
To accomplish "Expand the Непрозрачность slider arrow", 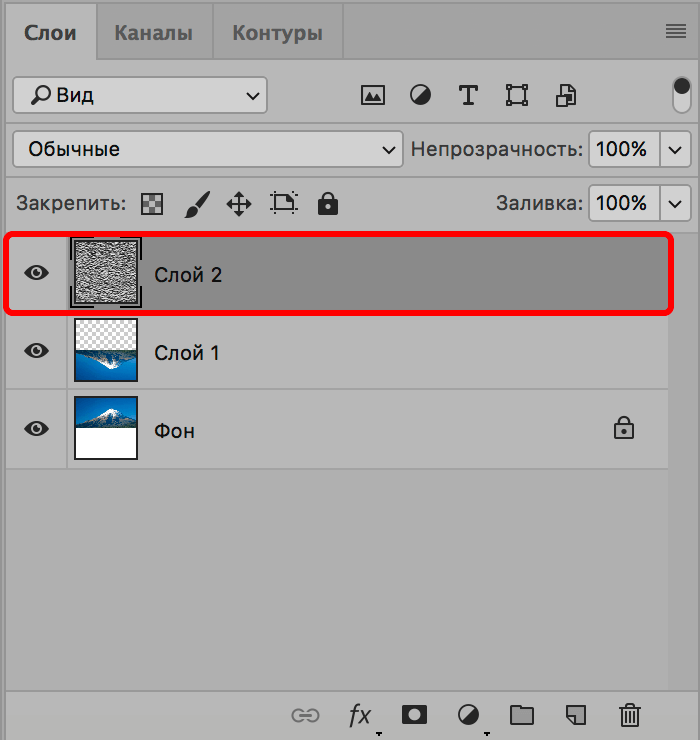I will tap(676, 149).
